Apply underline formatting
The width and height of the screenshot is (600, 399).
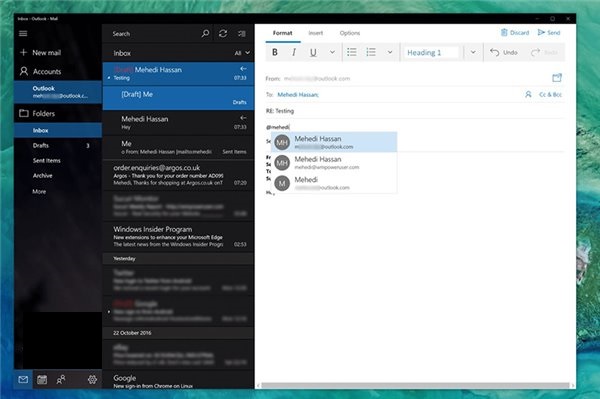(313, 52)
